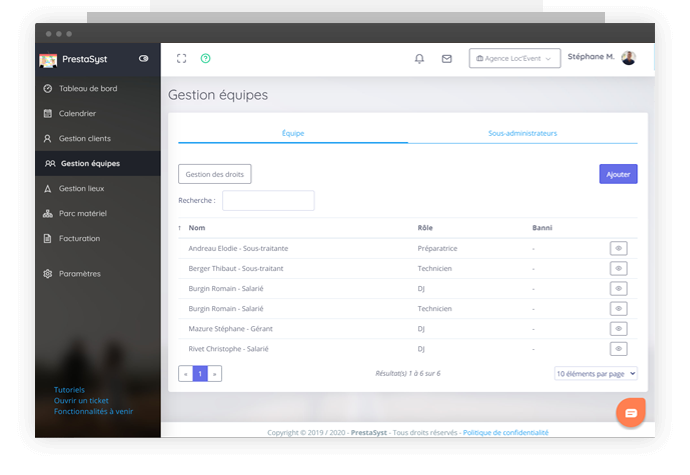Open Paramètres in sidebar
The image size is (690, 475).
click(x=80, y=274)
